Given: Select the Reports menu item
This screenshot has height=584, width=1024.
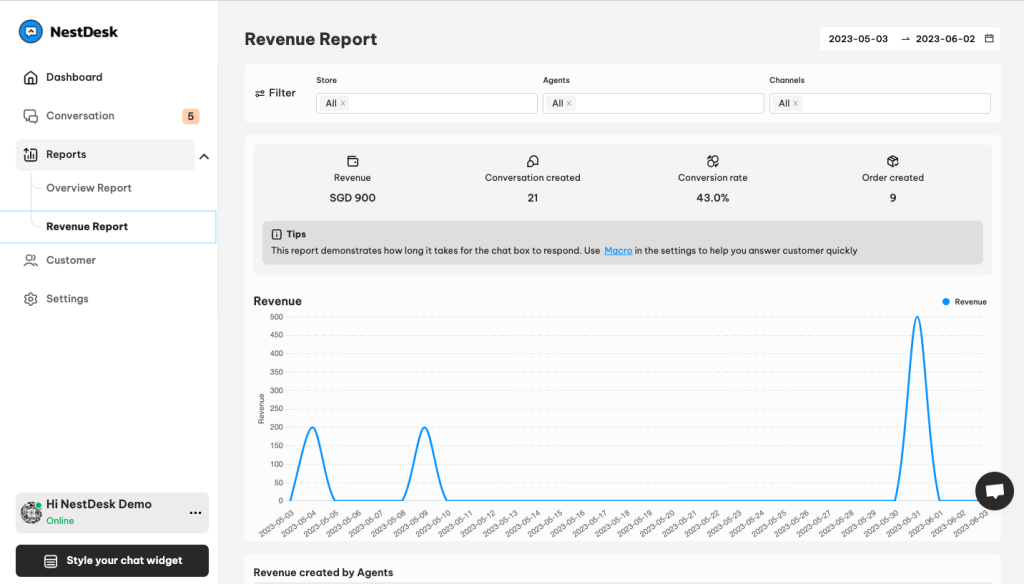Looking at the screenshot, I should click(105, 155).
